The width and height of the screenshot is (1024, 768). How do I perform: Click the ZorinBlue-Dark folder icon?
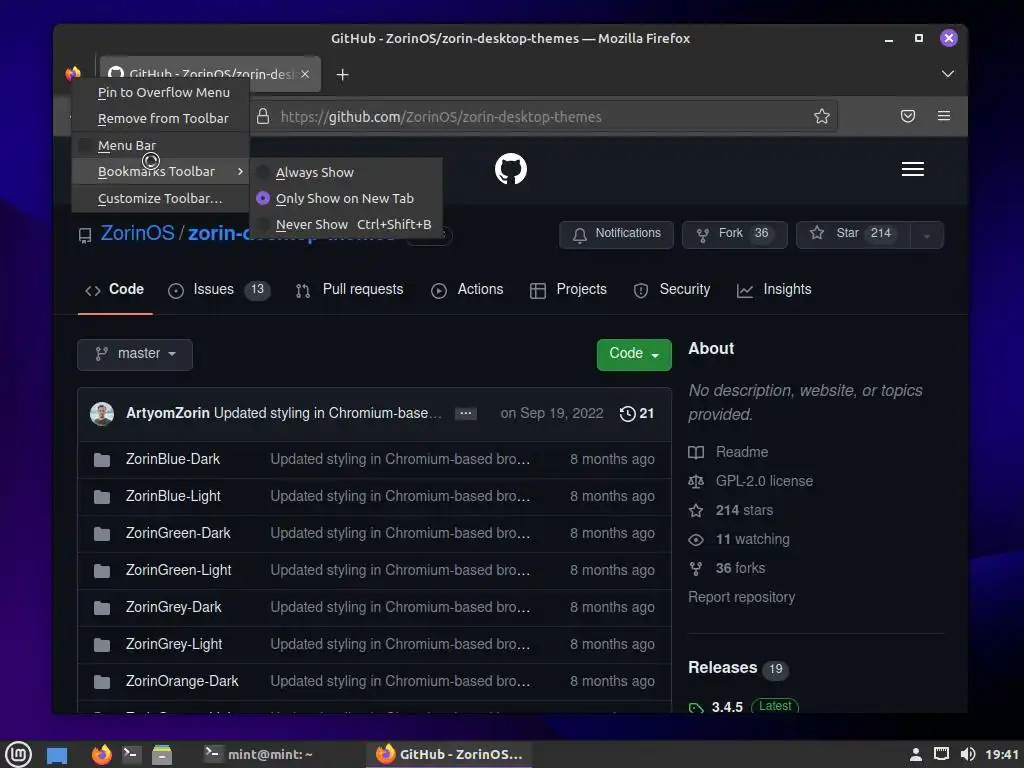pos(102,460)
